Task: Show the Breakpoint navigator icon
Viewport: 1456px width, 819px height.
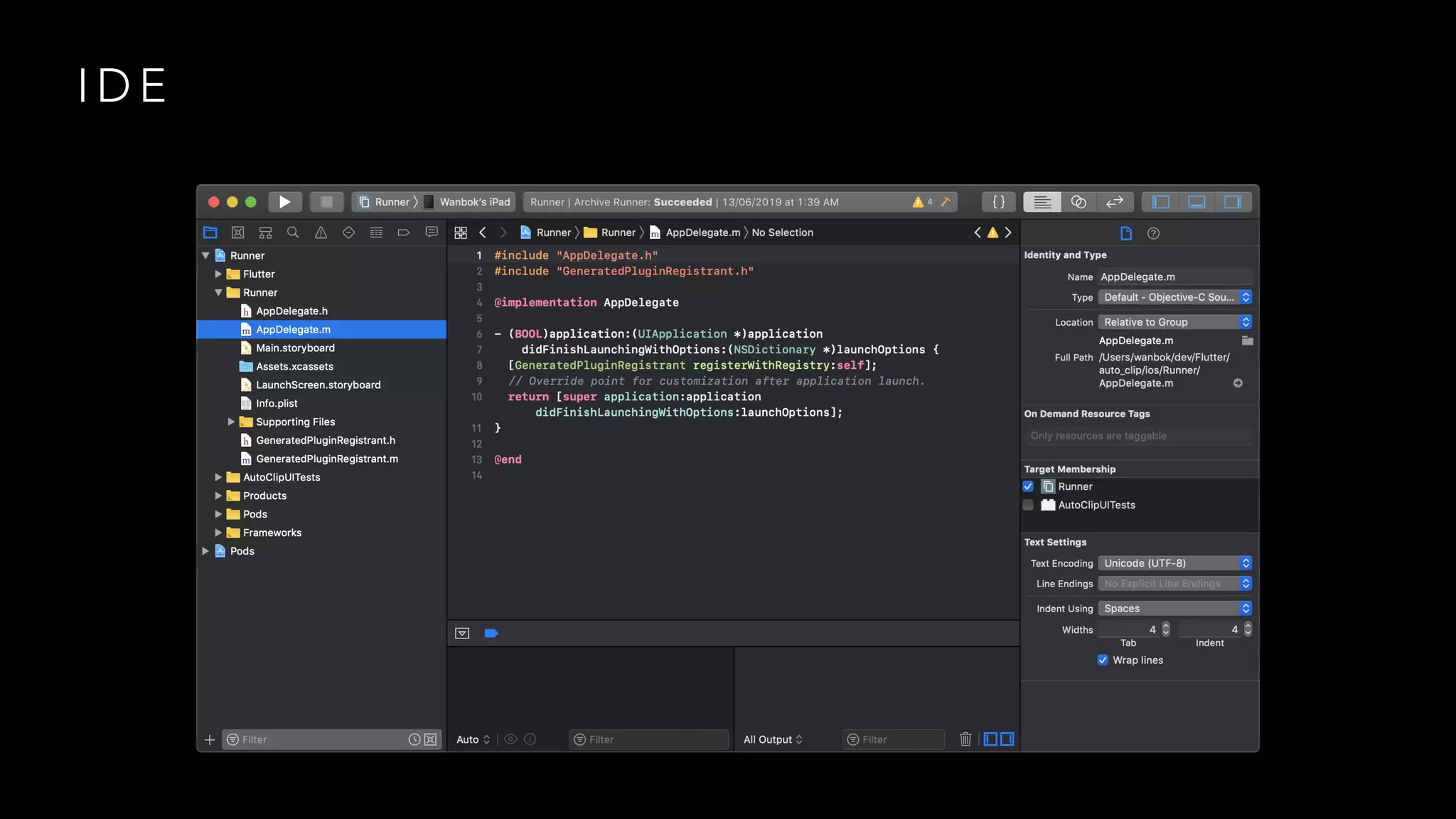Action: click(x=403, y=232)
